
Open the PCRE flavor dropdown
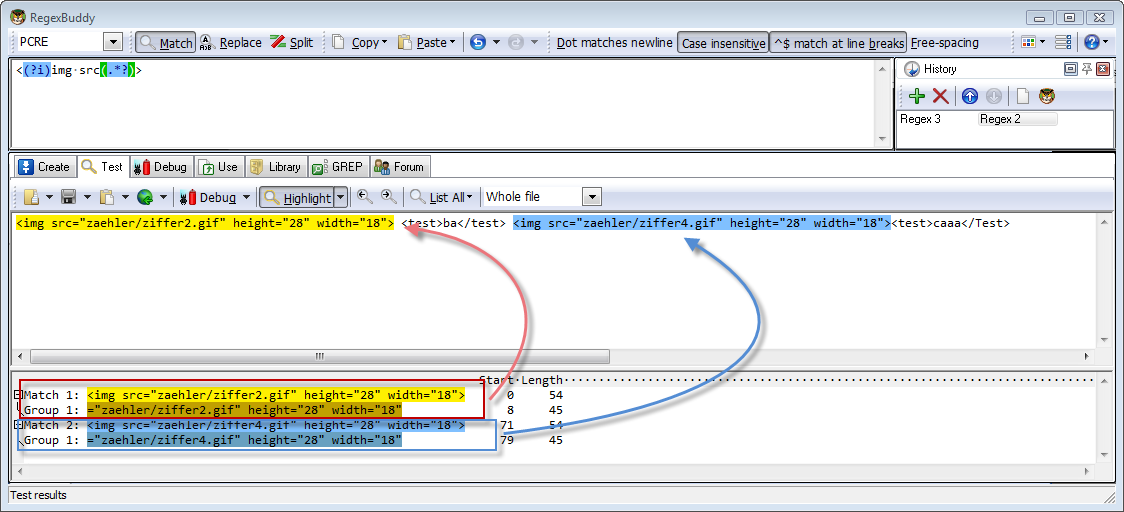coord(113,42)
